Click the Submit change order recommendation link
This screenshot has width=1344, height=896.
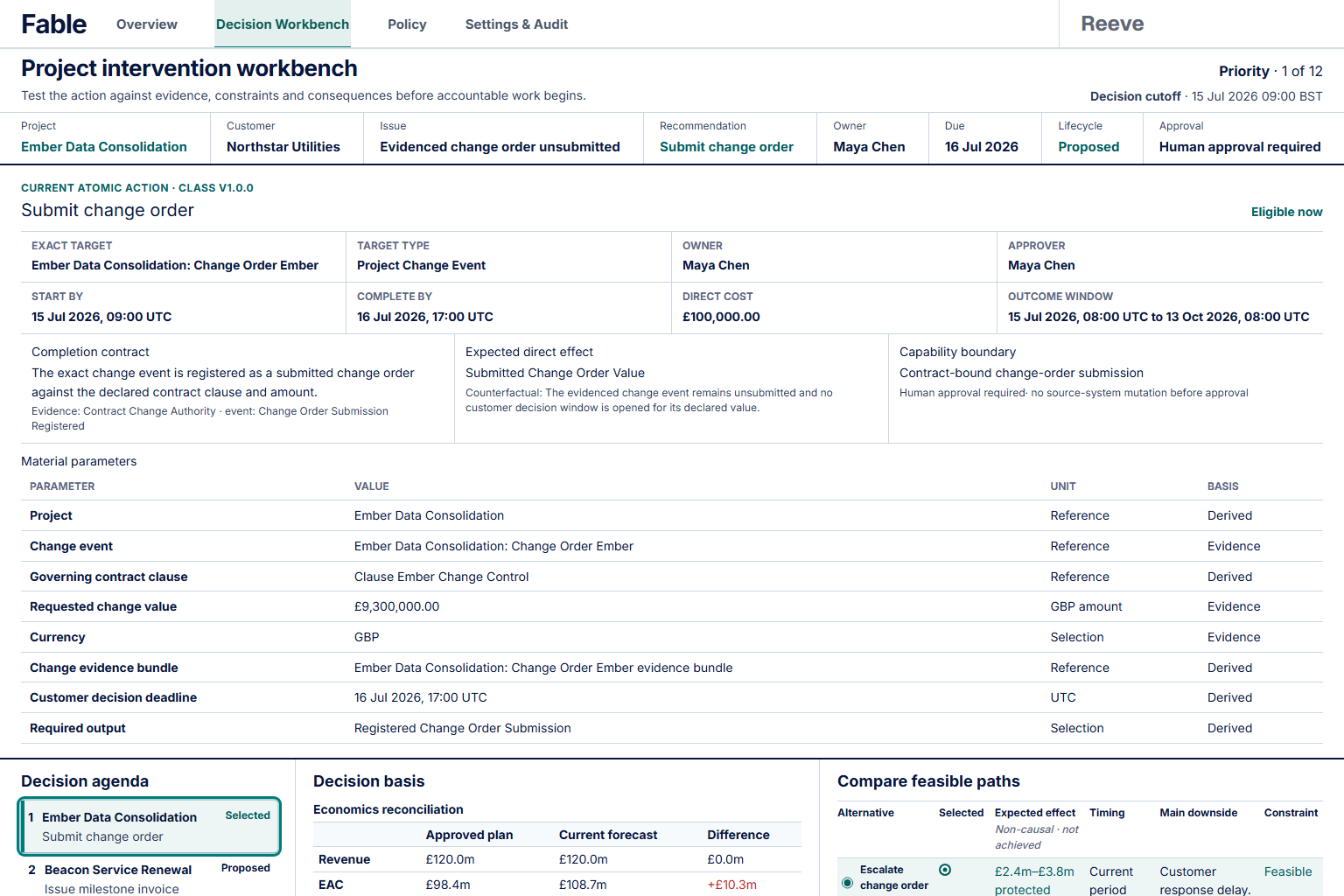click(726, 147)
